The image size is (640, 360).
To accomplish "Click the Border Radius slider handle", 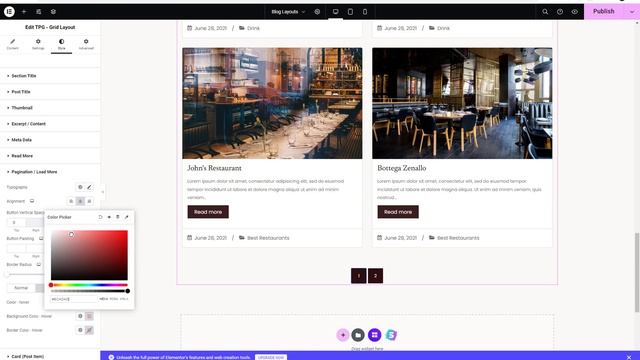I will 7,274.
